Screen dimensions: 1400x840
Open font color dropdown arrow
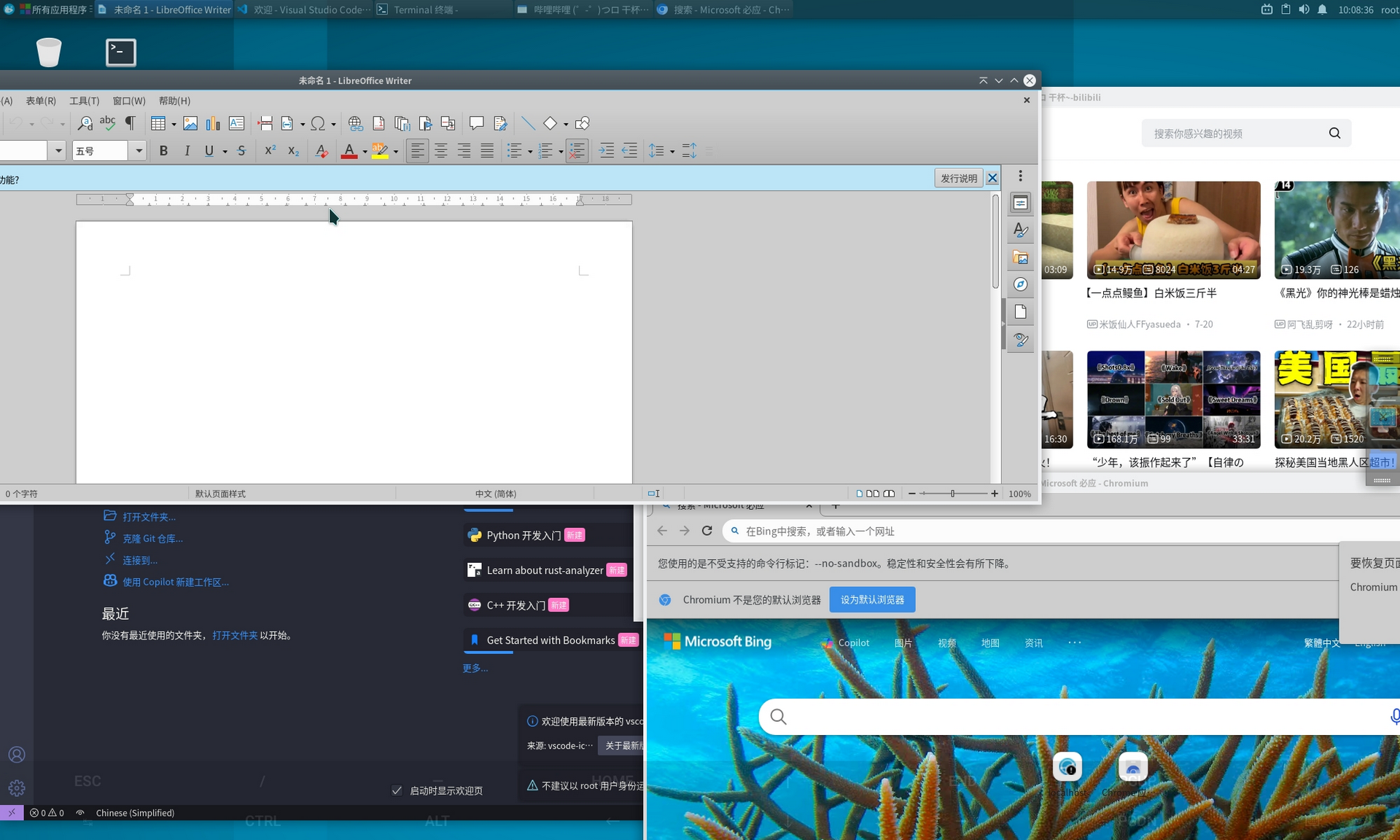365,152
